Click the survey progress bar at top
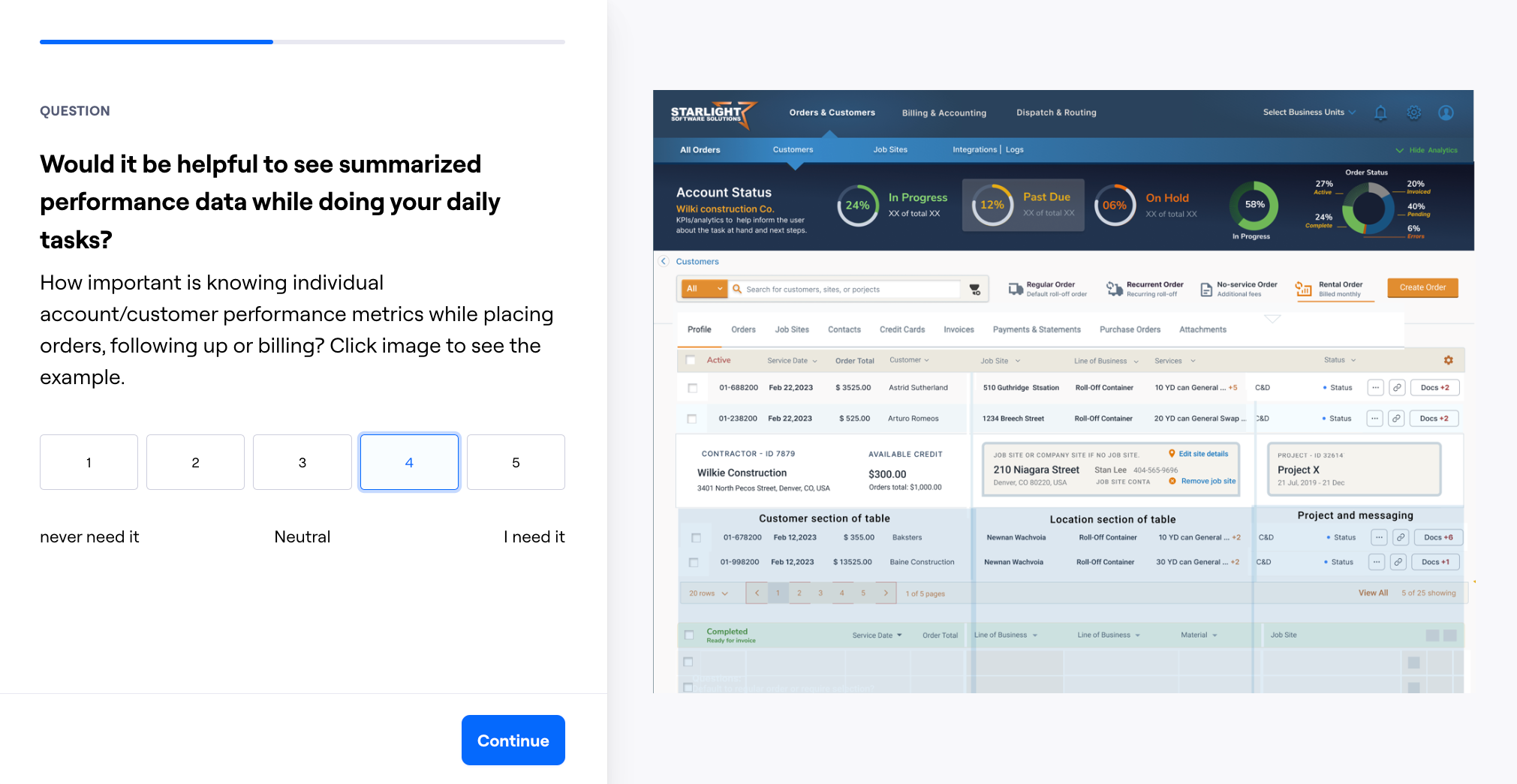Image resolution: width=1517 pixels, height=784 pixels. [x=302, y=42]
